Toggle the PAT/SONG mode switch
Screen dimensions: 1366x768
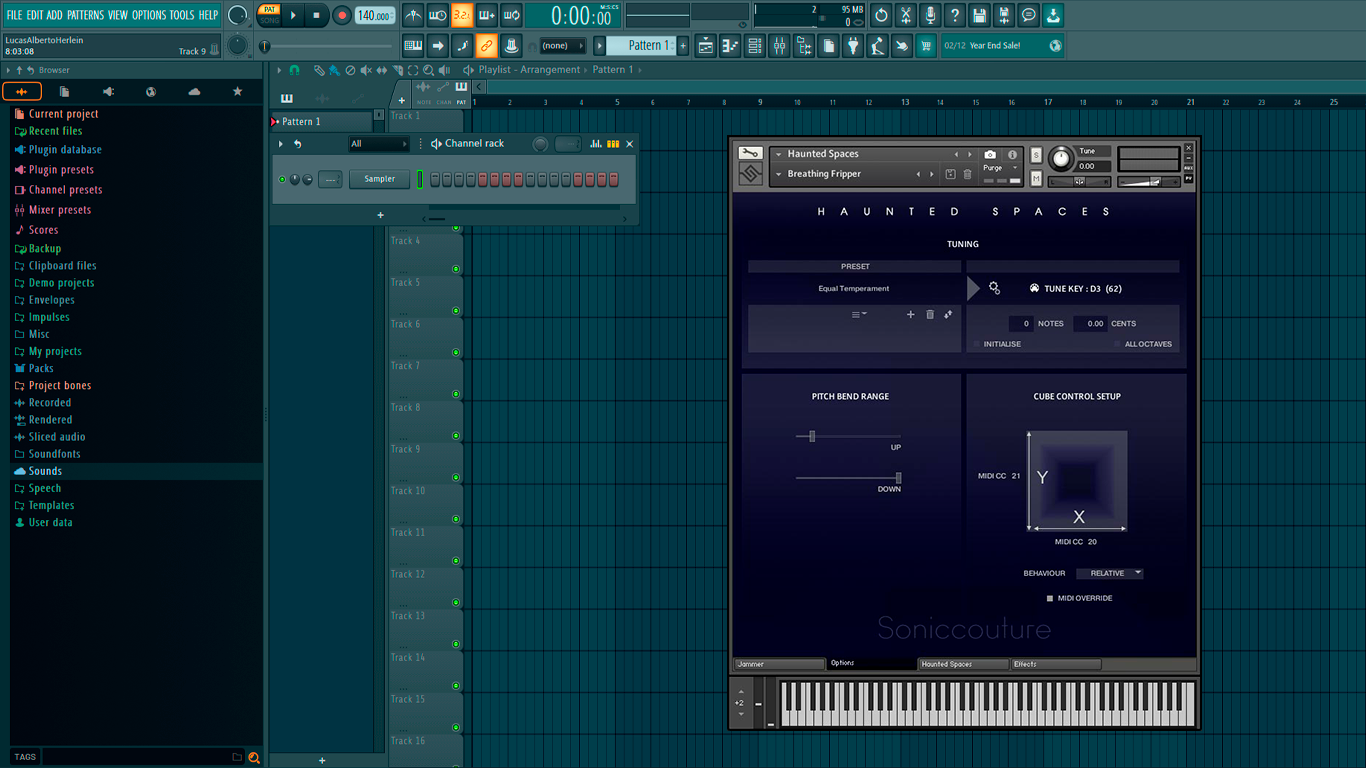point(270,15)
